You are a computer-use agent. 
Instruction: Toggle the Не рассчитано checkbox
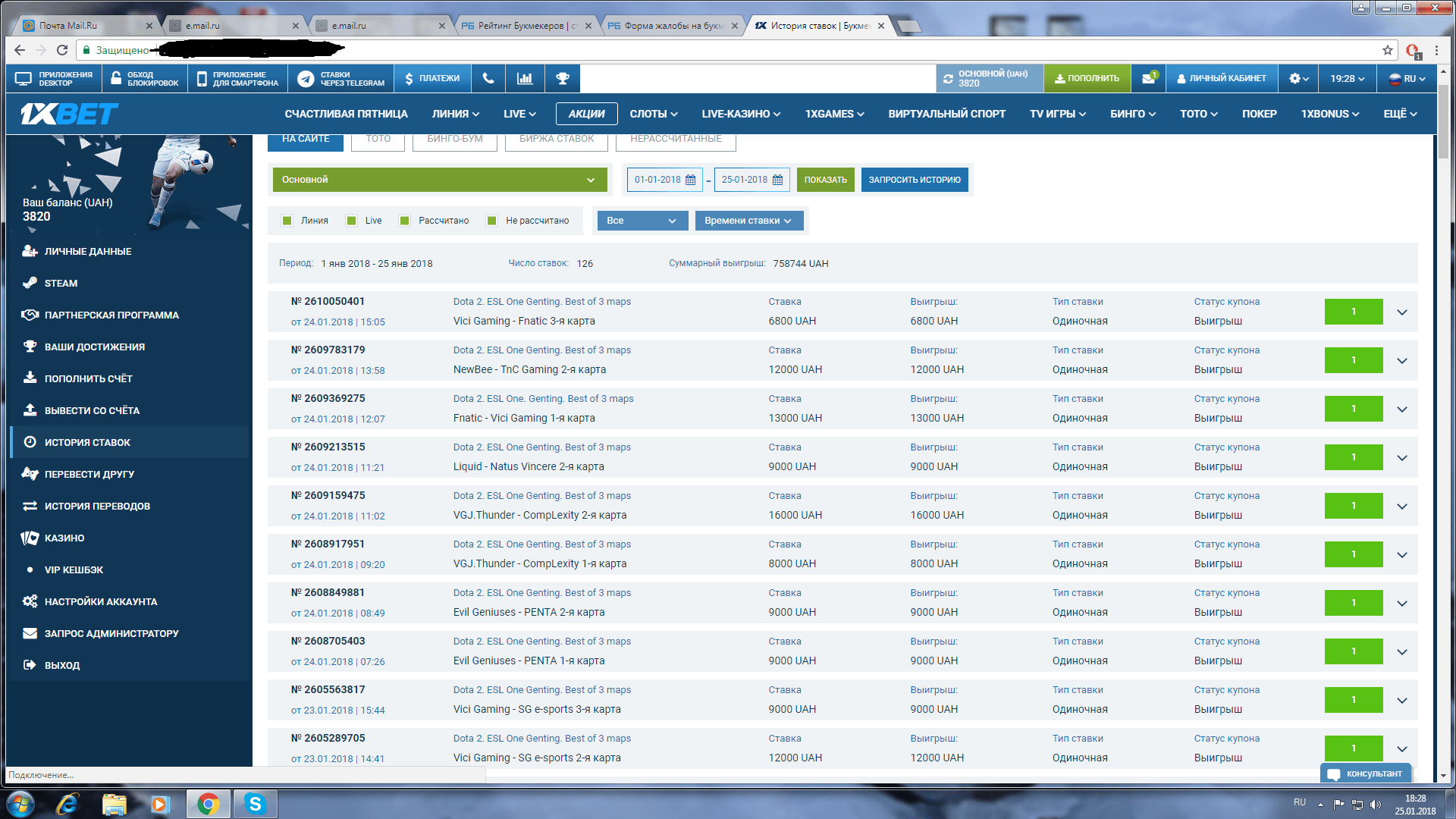pyautogui.click(x=491, y=221)
